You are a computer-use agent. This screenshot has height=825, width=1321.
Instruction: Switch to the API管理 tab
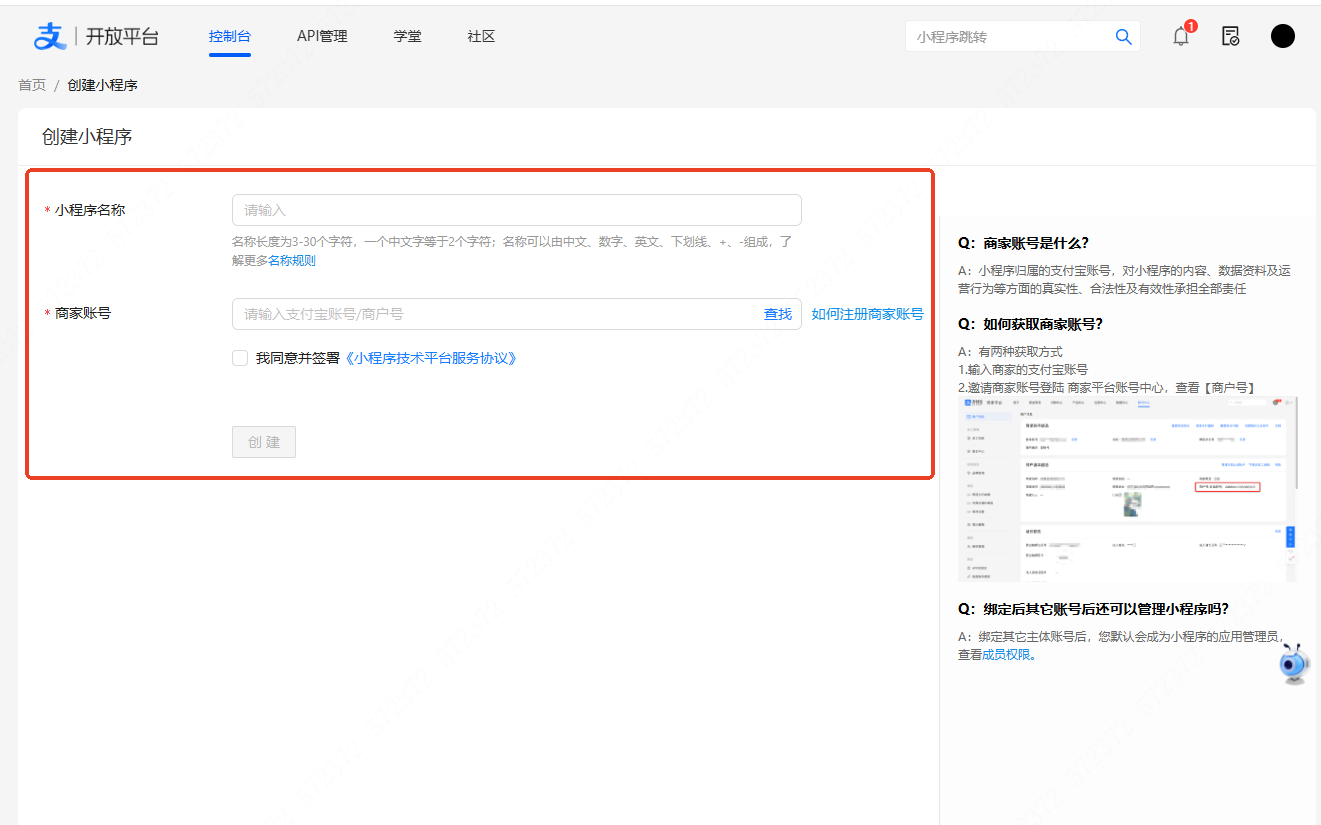(x=322, y=36)
